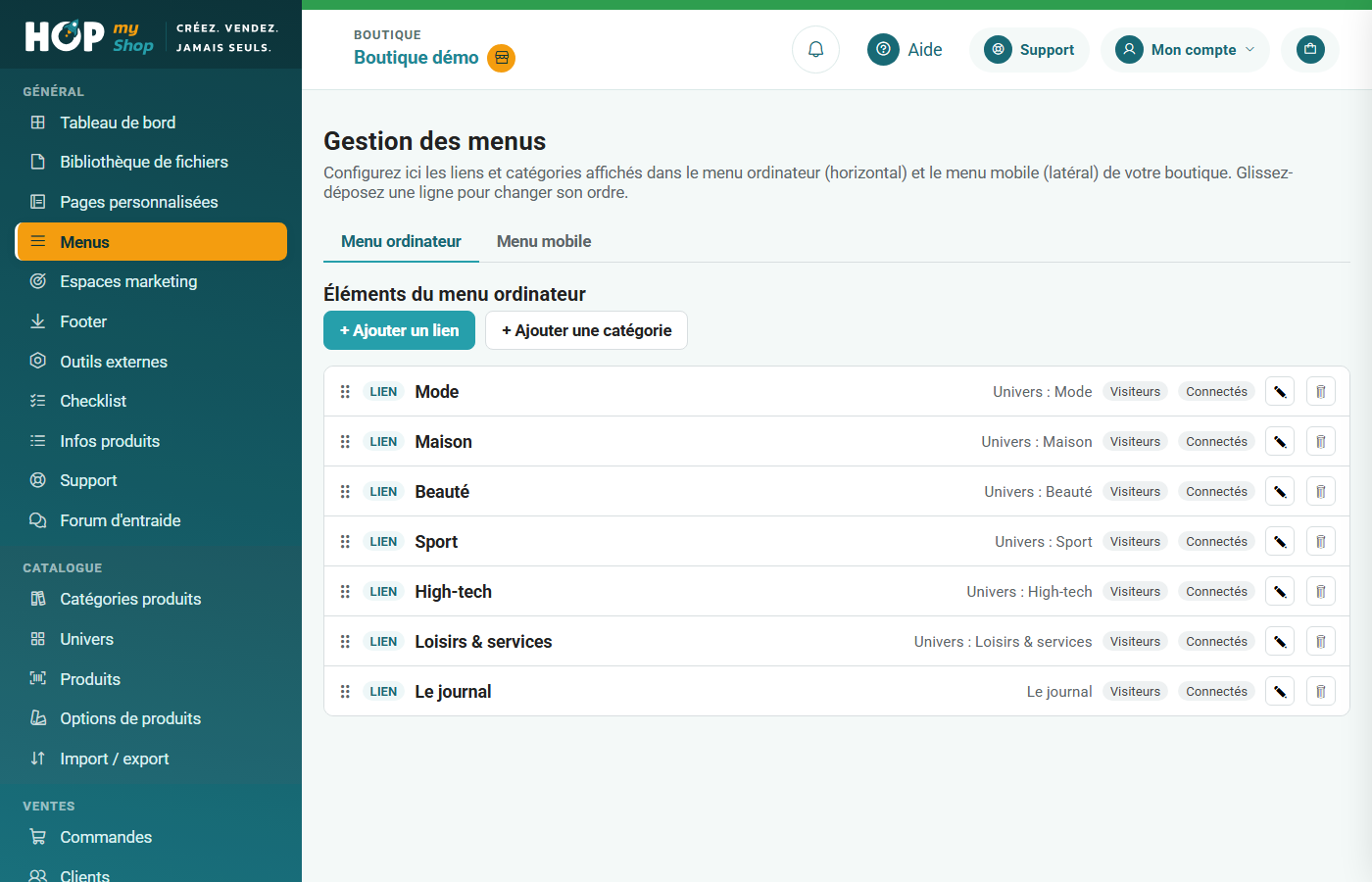The image size is (1372, 882).
Task: Edit the High-tech menu link
Action: pos(1280,591)
